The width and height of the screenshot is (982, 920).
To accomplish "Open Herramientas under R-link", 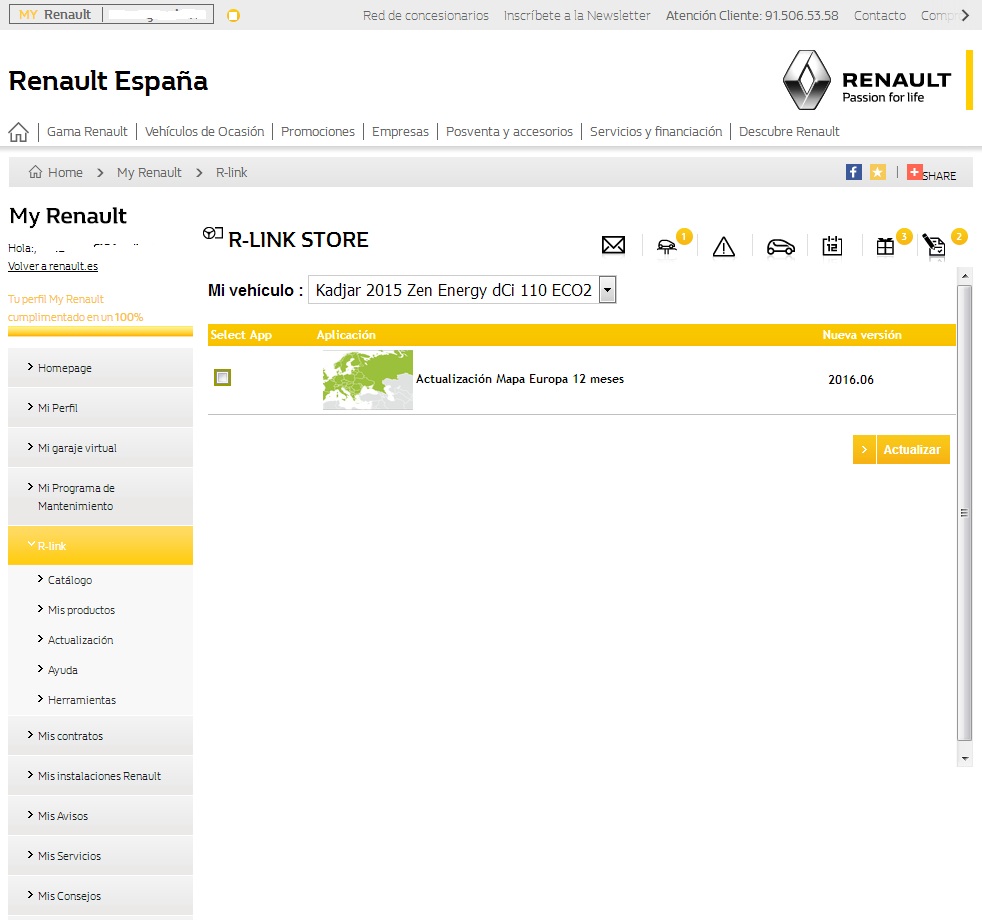I will (81, 700).
